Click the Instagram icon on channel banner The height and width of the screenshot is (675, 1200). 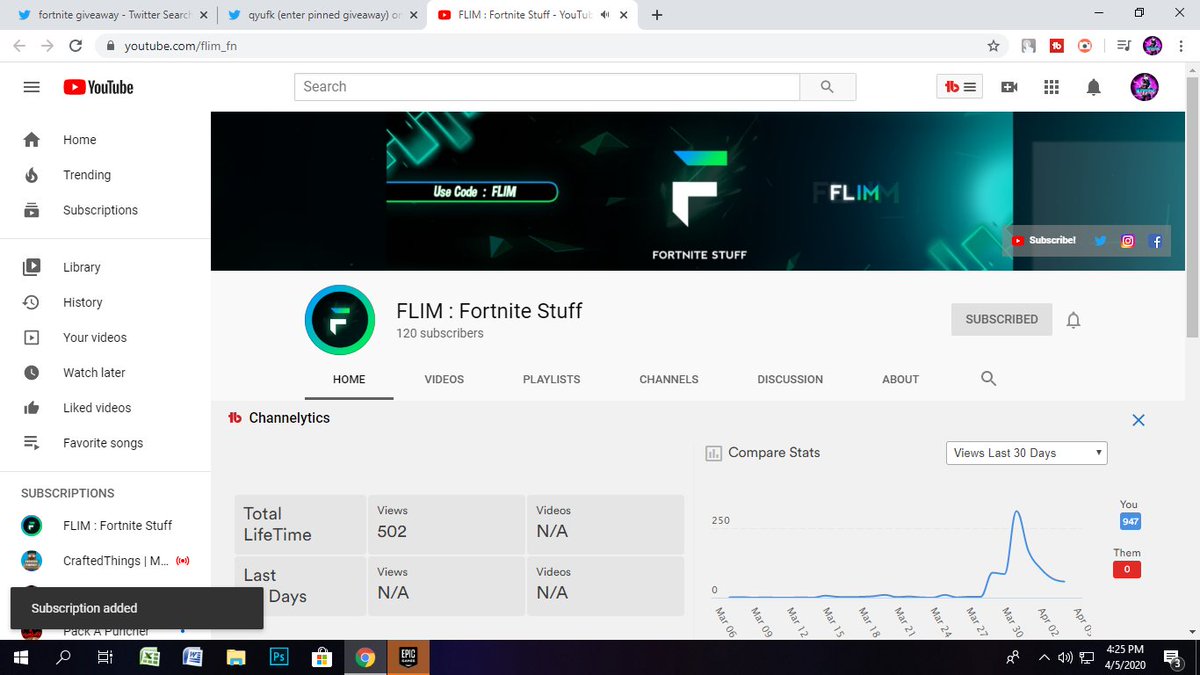click(1128, 241)
